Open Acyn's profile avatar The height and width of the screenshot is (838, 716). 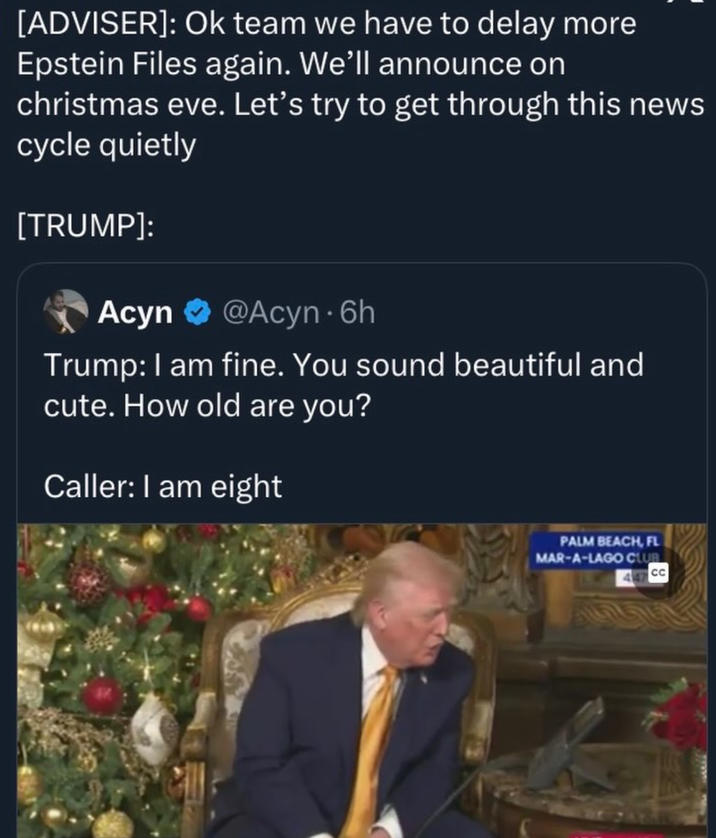click(x=65, y=313)
